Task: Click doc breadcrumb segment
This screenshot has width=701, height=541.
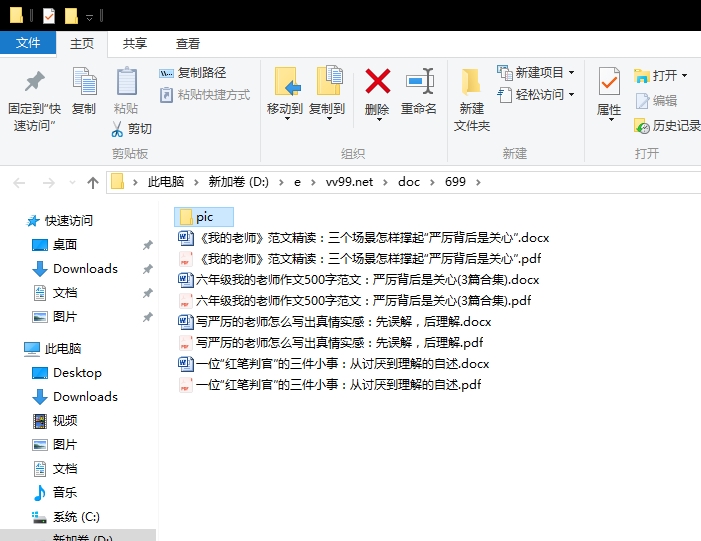Action: point(409,182)
